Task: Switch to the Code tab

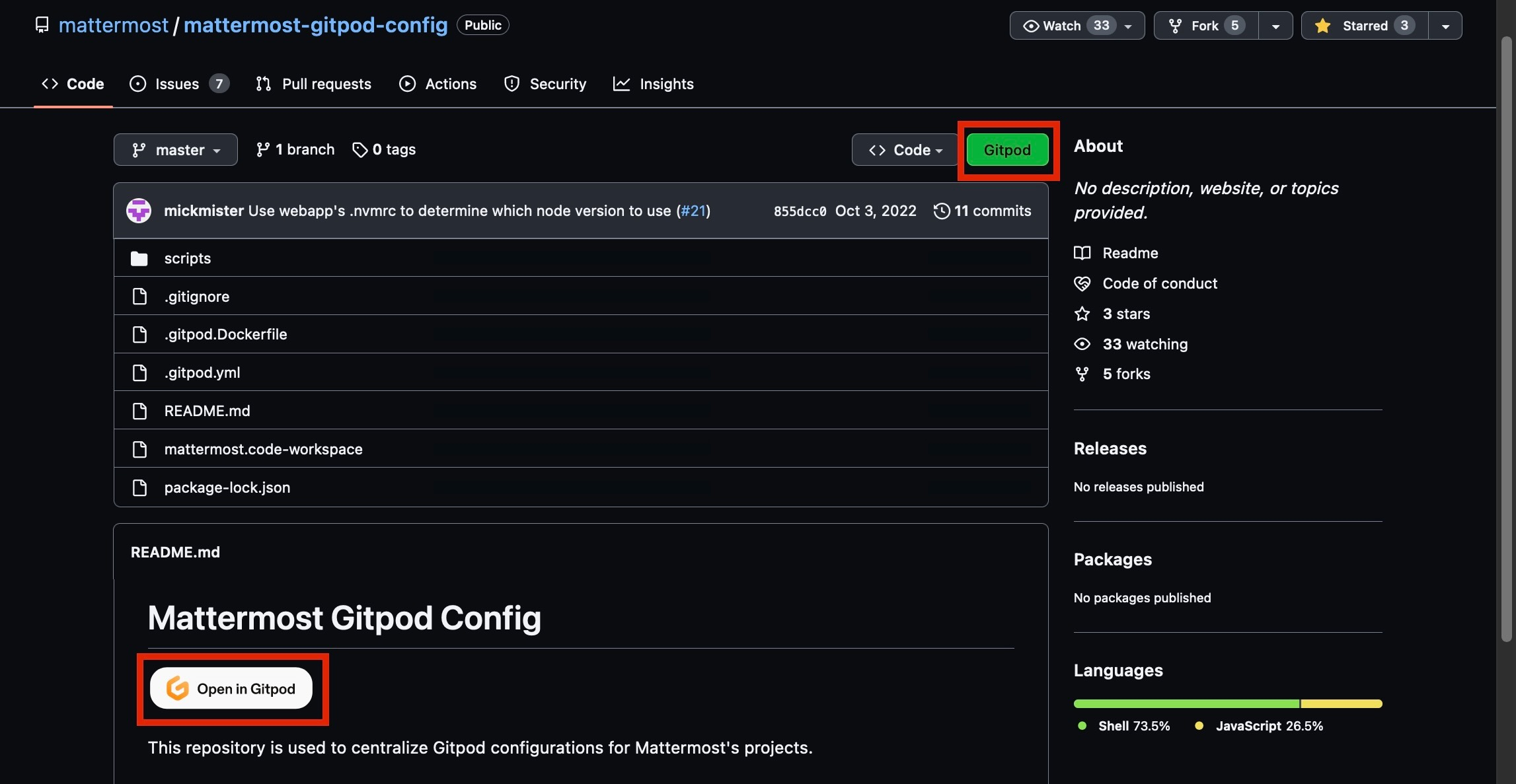Action: (x=71, y=84)
